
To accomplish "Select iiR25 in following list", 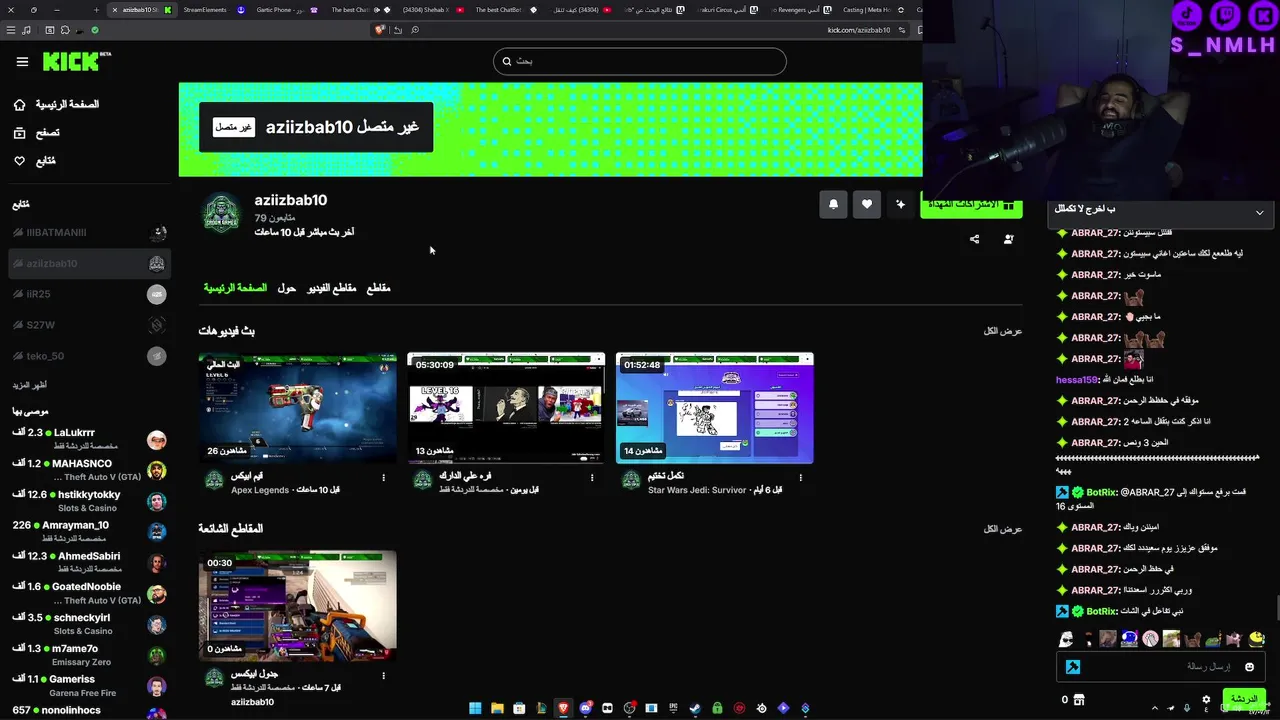I will (x=90, y=294).
